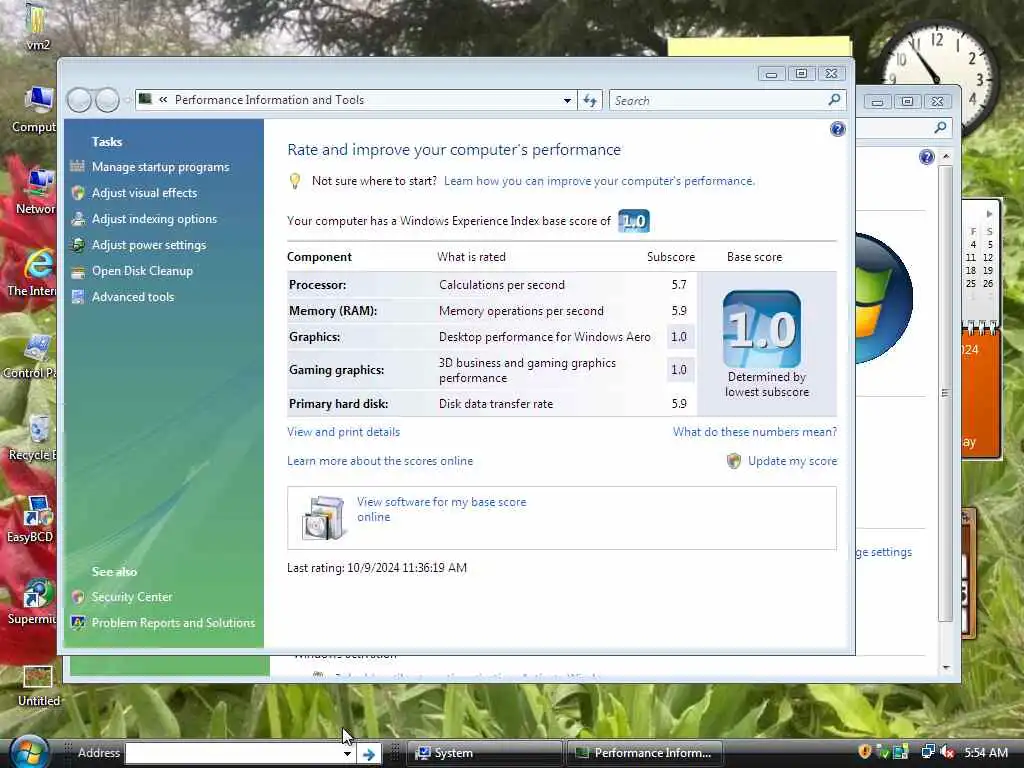This screenshot has height=768, width=1024.
Task: Click the software box icon in base score panel
Action: click(323, 517)
